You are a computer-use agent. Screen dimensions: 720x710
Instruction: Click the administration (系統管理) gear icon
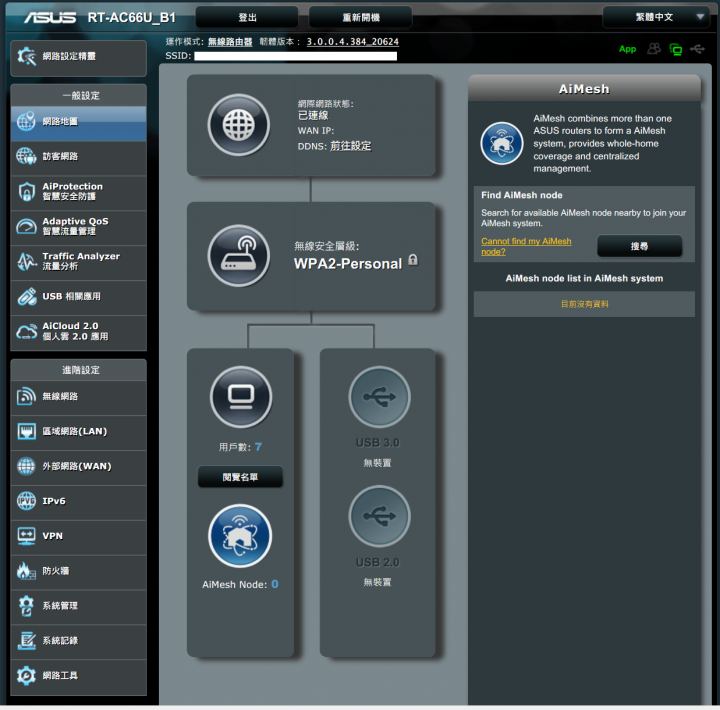[26, 606]
